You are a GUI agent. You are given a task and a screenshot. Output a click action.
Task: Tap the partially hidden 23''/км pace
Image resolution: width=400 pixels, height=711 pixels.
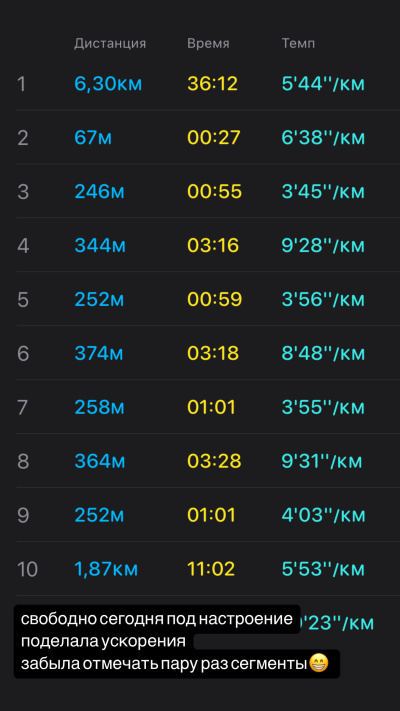tap(337, 623)
